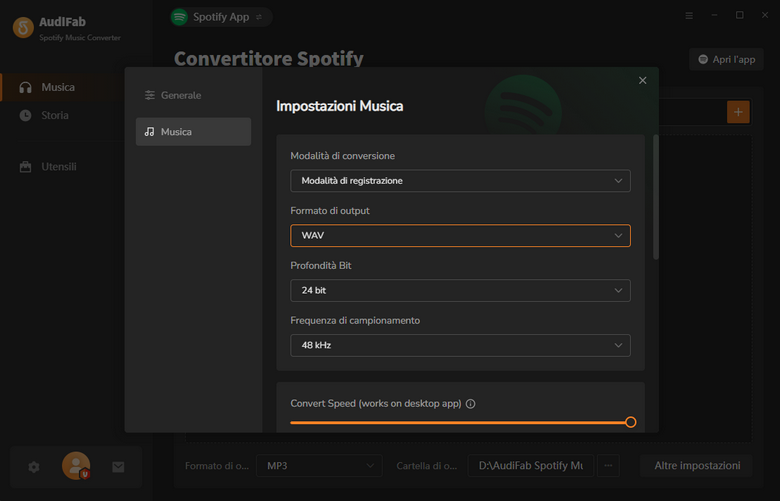780x501 pixels.
Task: Click the chevron of the WAV dropdown
Action: 618,236
